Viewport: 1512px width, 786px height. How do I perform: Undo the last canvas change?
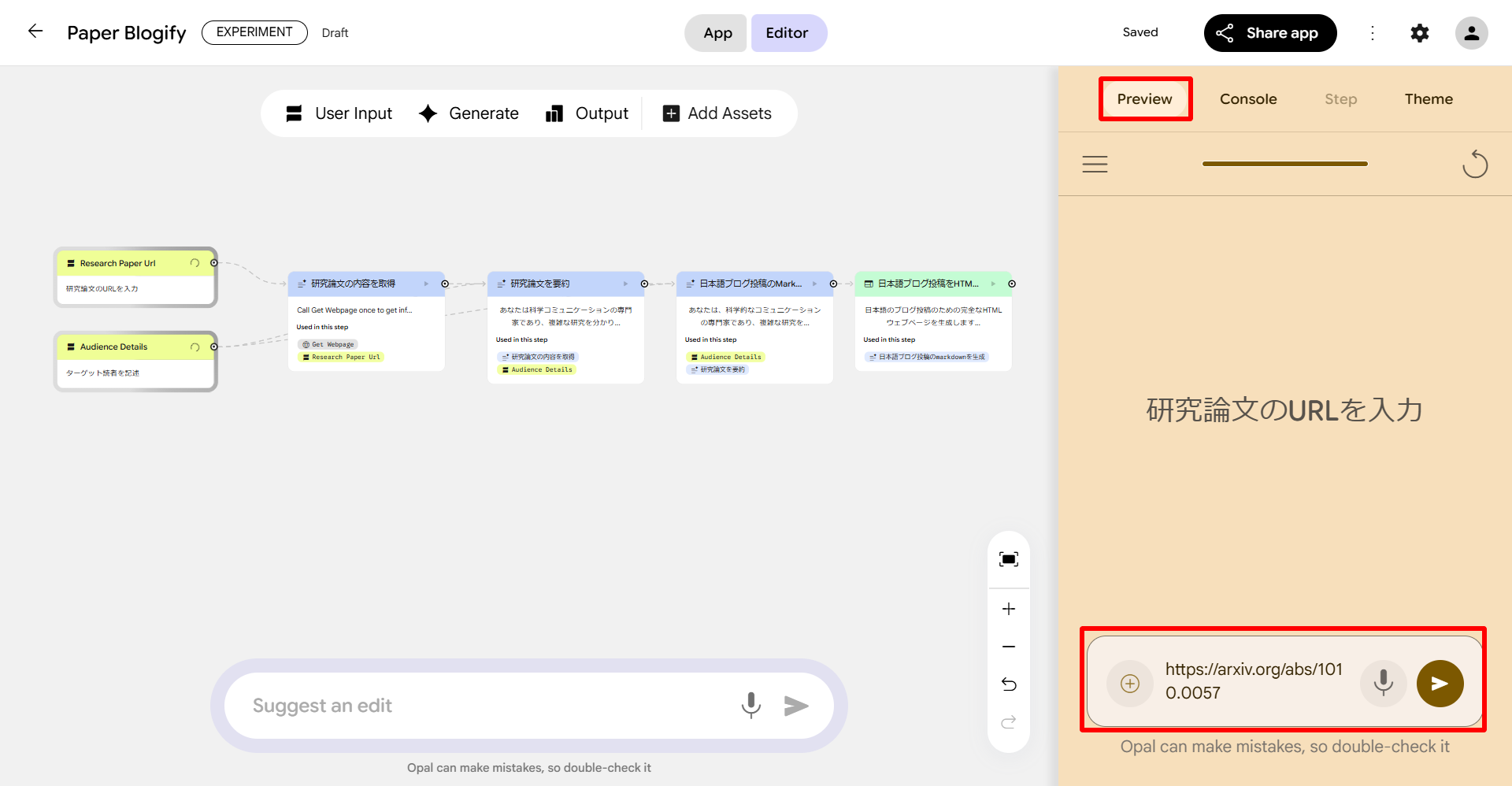(1008, 684)
